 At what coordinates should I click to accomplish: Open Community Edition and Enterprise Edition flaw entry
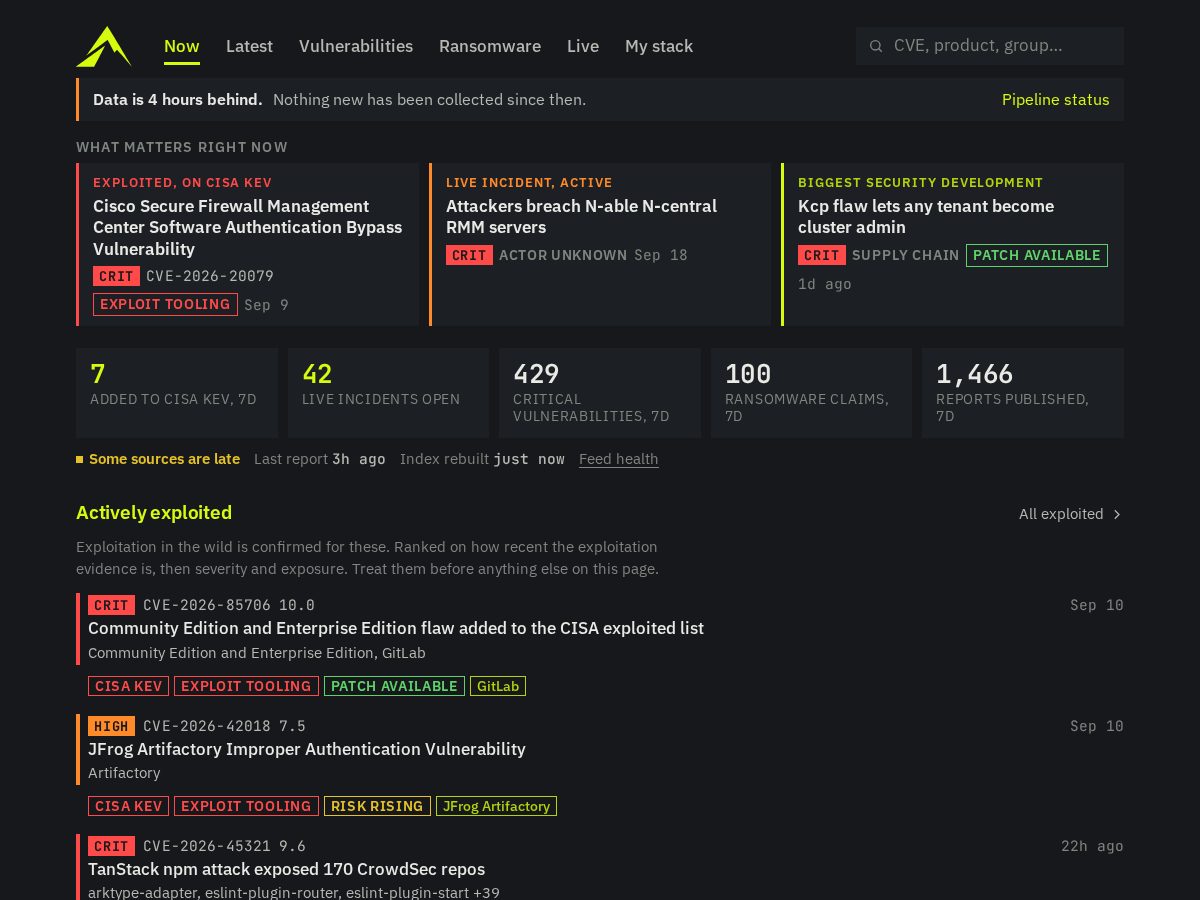point(396,628)
